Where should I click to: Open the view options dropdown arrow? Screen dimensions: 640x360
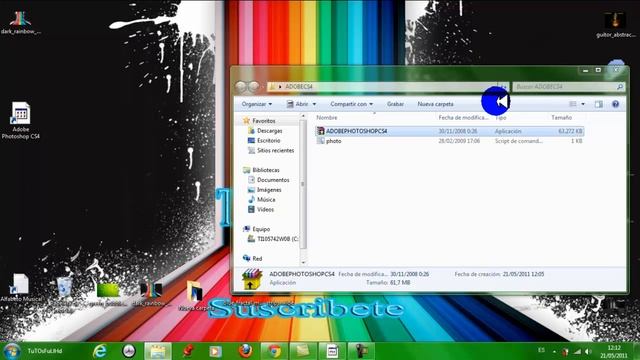pyautogui.click(x=583, y=104)
